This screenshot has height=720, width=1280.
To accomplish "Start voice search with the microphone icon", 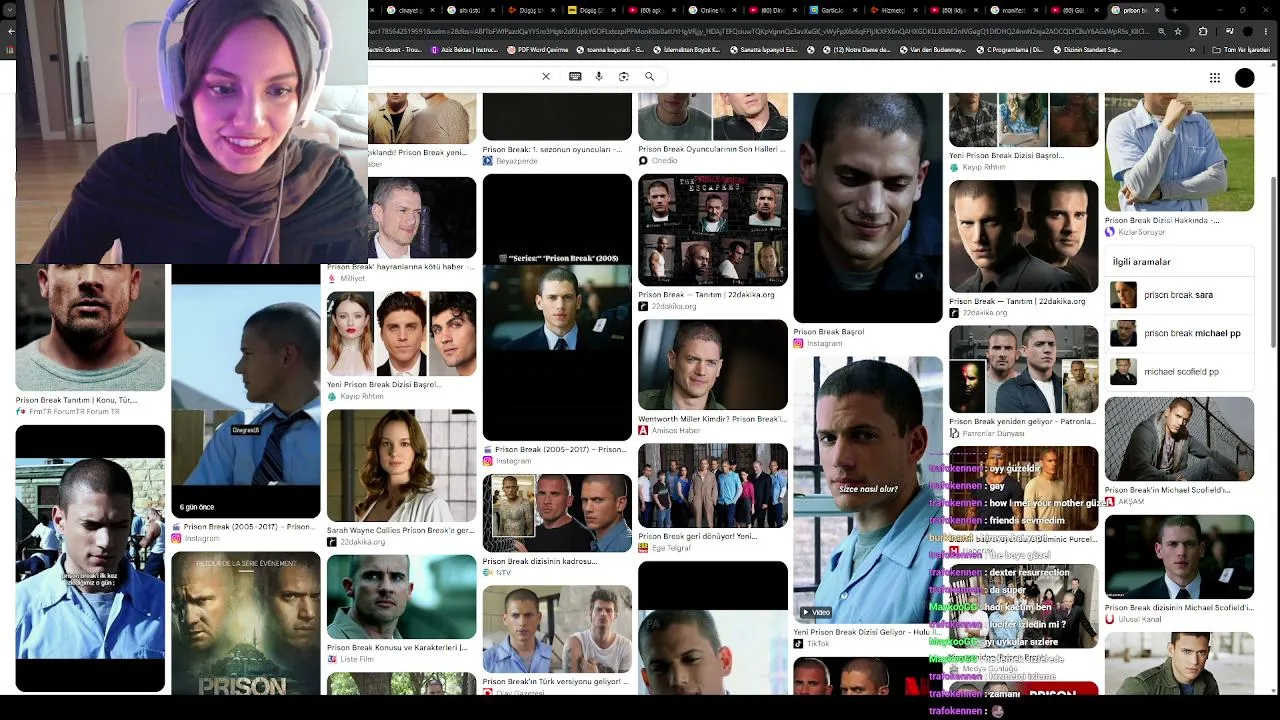I will [x=599, y=76].
